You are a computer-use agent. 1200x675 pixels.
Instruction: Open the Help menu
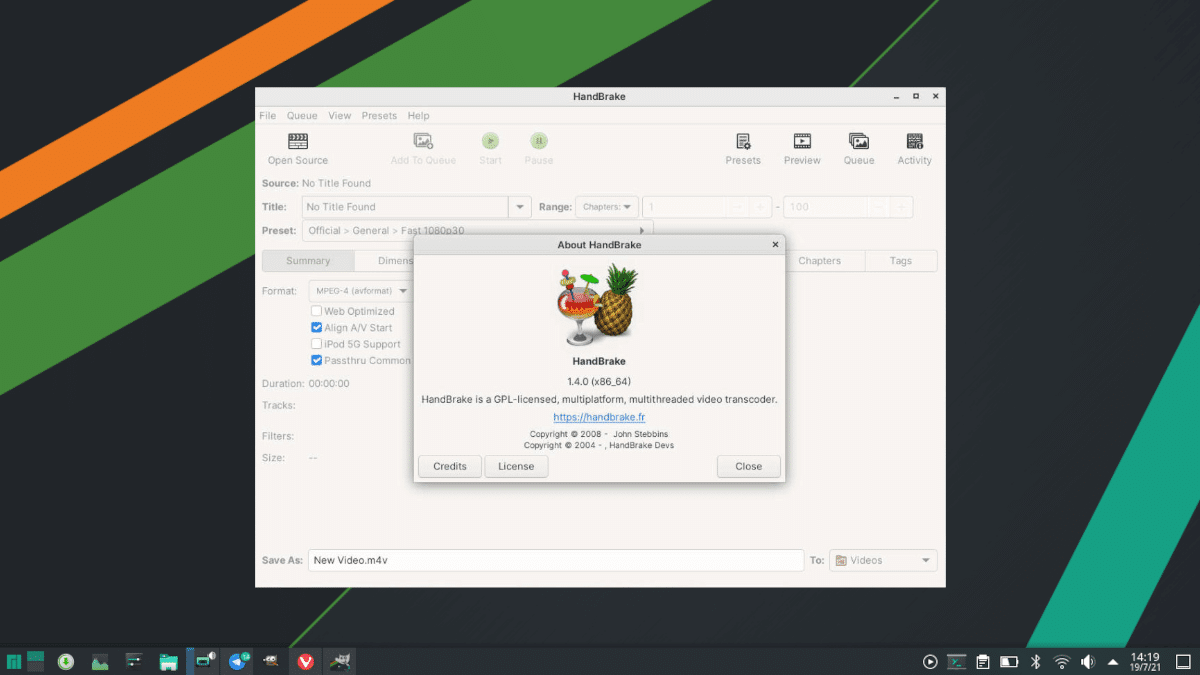(418, 116)
